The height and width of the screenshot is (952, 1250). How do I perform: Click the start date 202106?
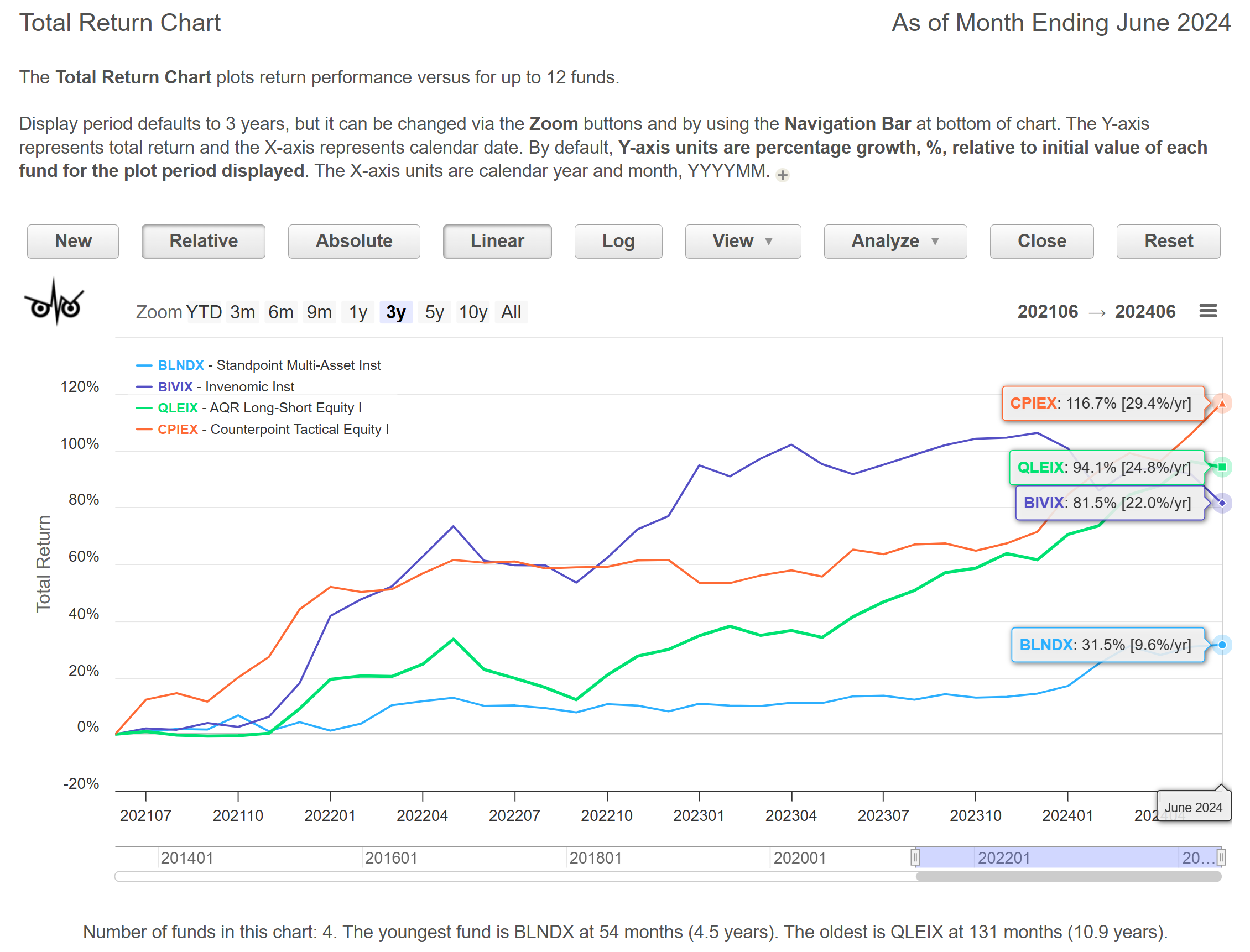tap(1048, 312)
